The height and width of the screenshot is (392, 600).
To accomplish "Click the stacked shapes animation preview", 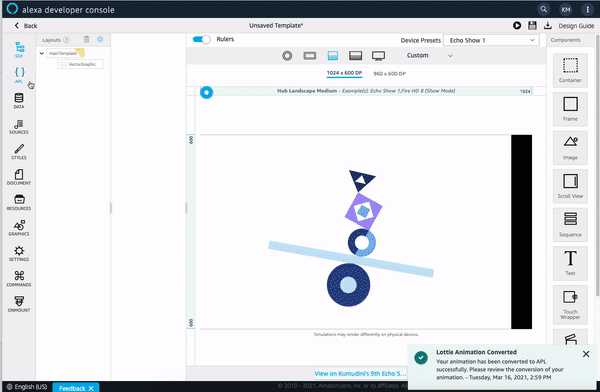I will 351,238.
